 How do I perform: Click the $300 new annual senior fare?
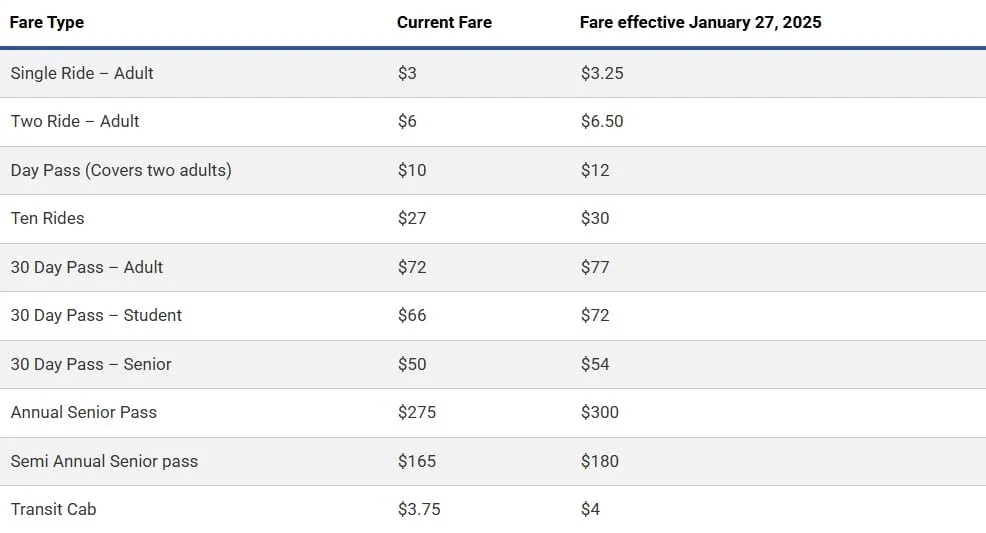coord(600,412)
